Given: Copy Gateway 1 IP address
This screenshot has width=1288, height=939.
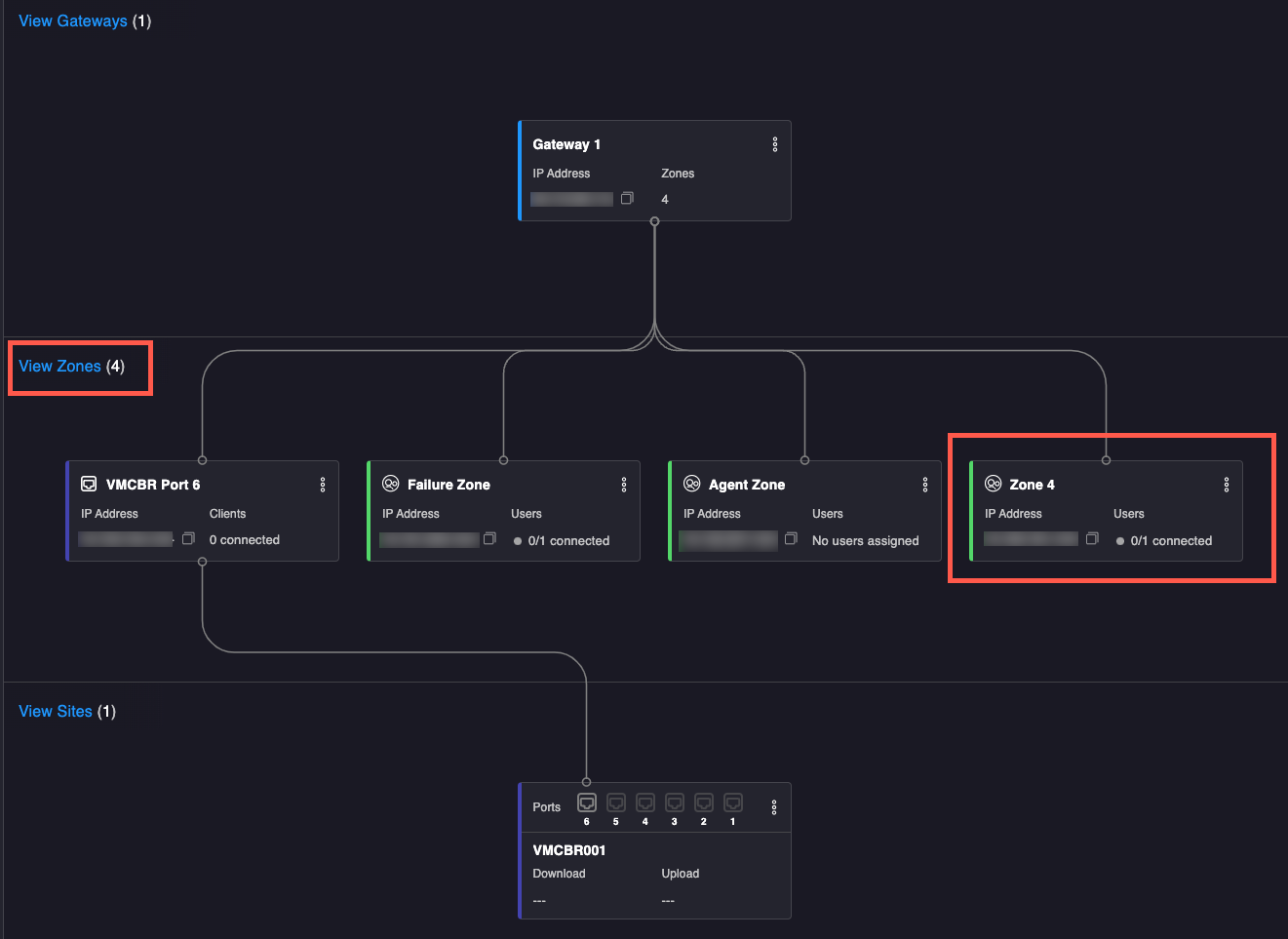Looking at the screenshot, I should 627,199.
